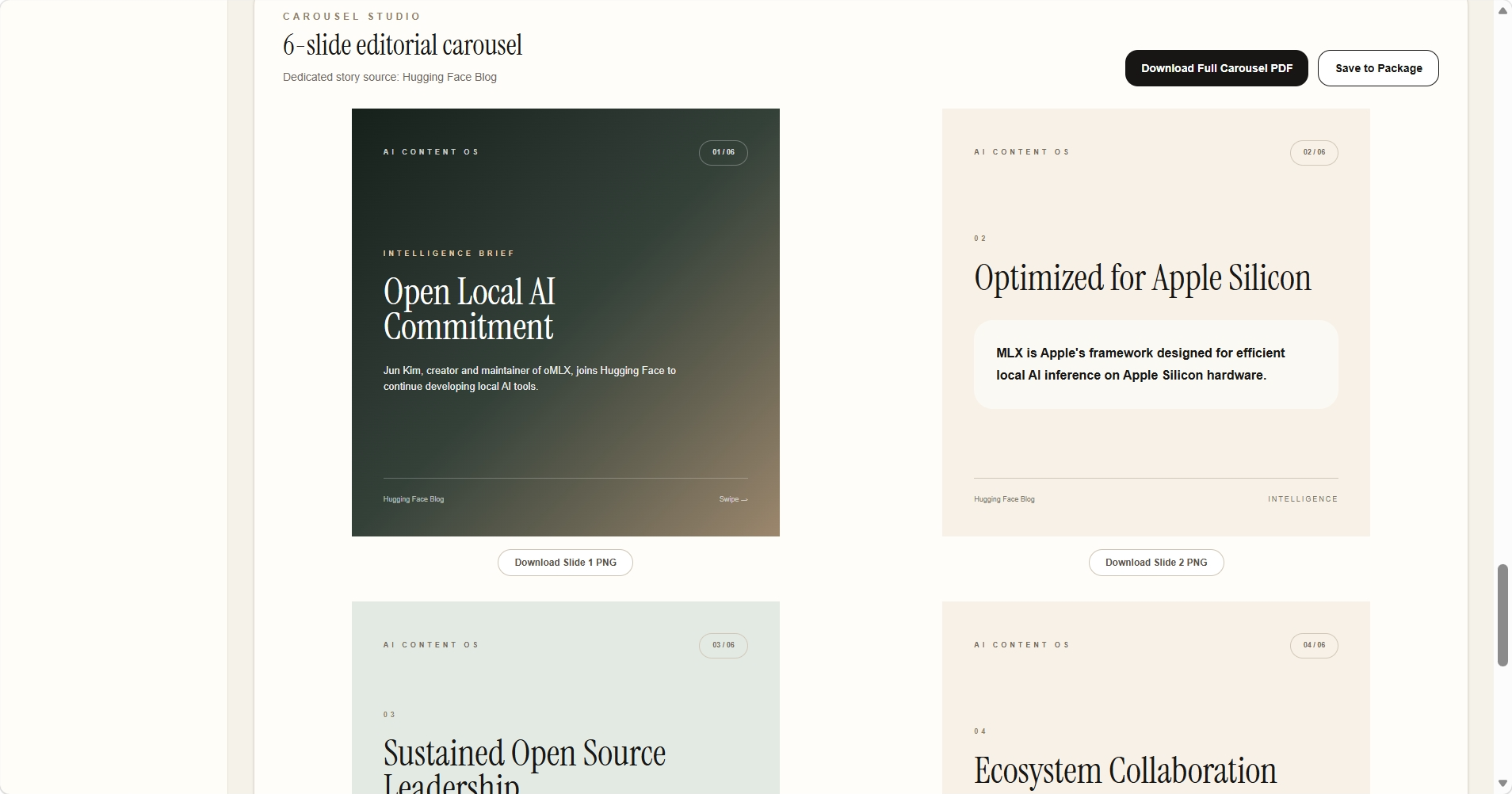Click the Jun Kim description on slide 1
The width and height of the screenshot is (1512, 794).
tap(529, 379)
